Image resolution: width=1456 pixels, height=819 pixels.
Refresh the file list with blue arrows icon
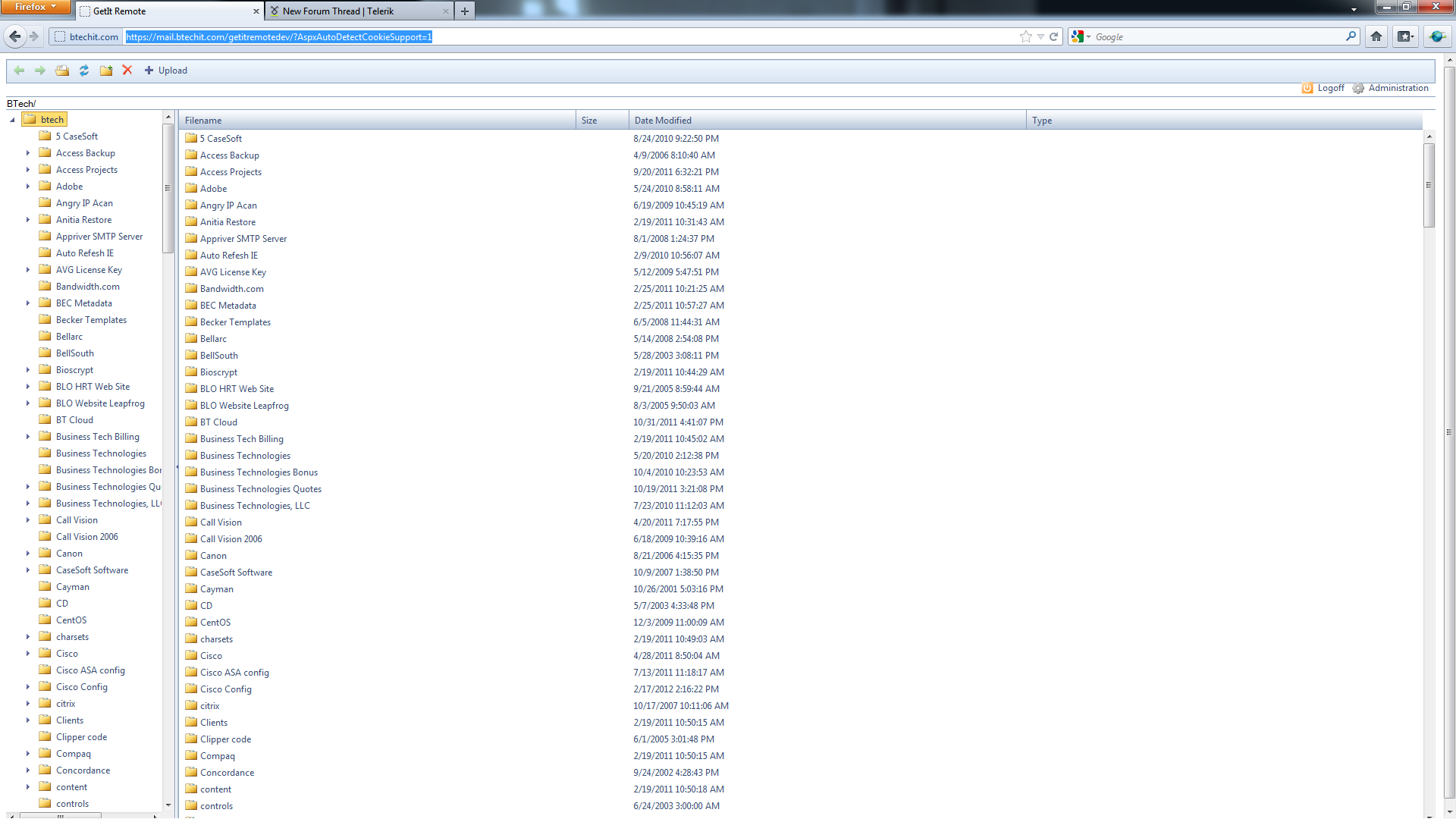coord(84,71)
